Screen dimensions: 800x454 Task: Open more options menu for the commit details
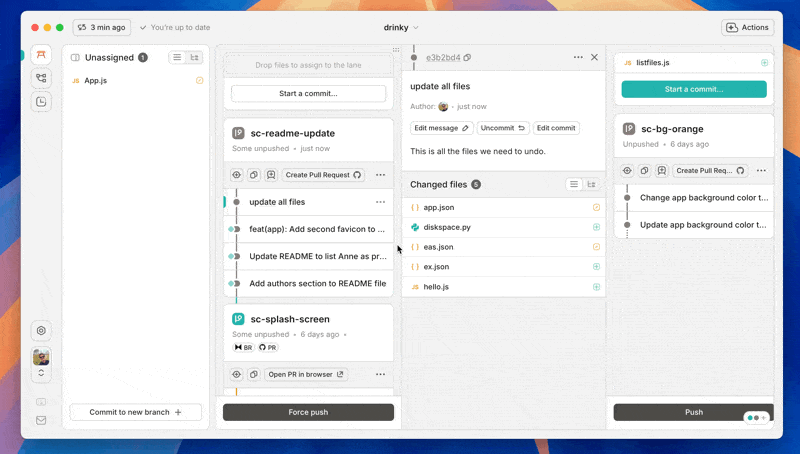[x=578, y=57]
